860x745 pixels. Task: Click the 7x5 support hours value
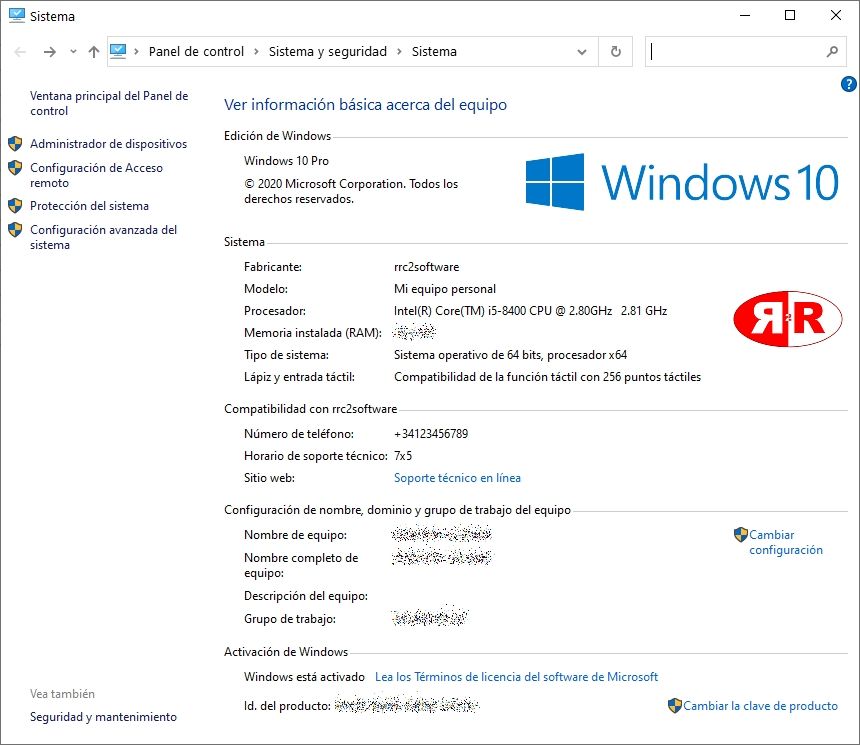(x=403, y=456)
